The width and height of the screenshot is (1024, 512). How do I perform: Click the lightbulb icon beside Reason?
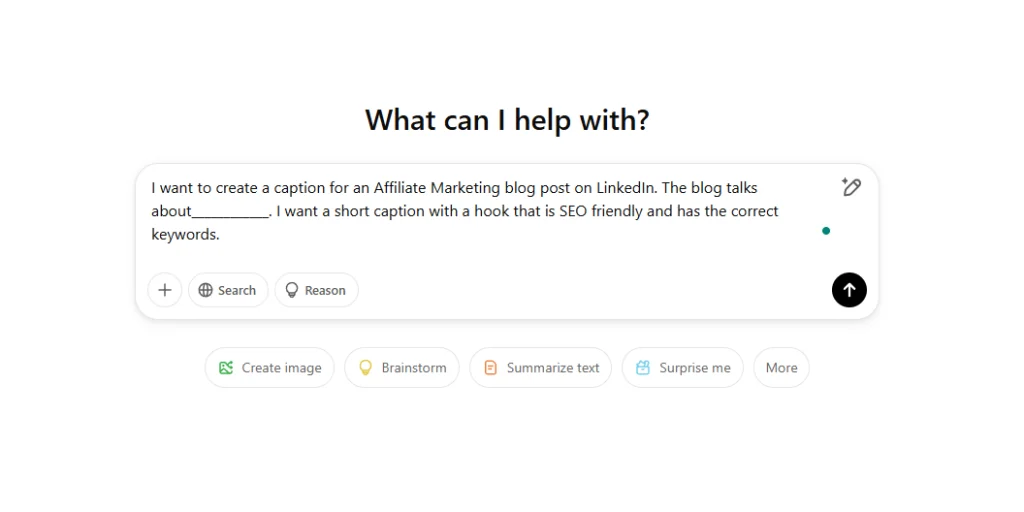coord(292,290)
